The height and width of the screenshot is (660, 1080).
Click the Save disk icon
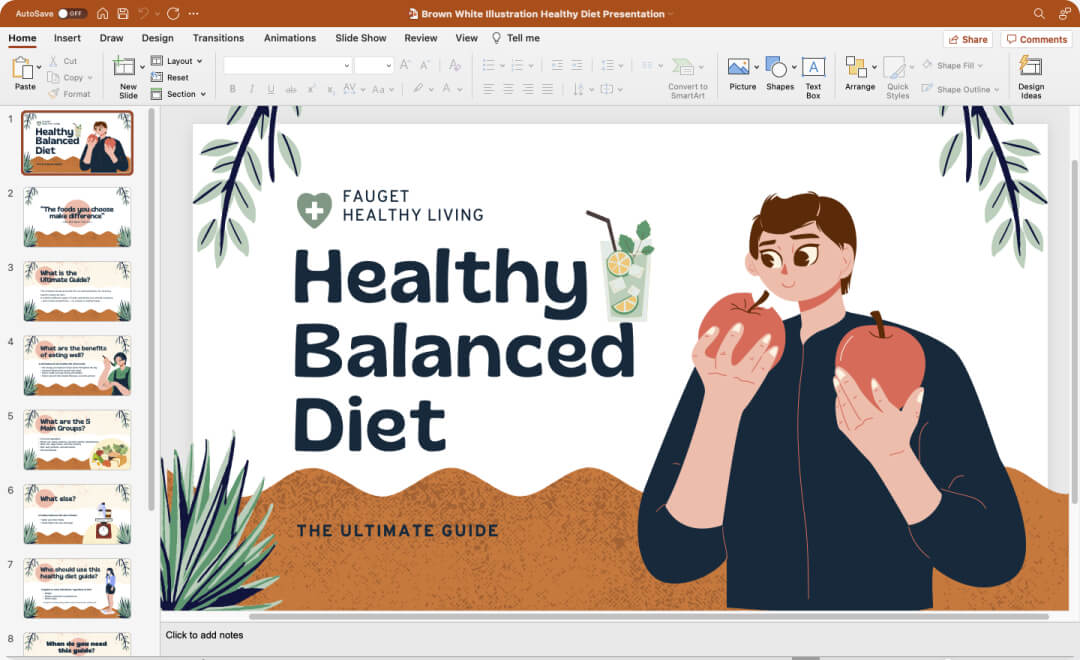(123, 14)
